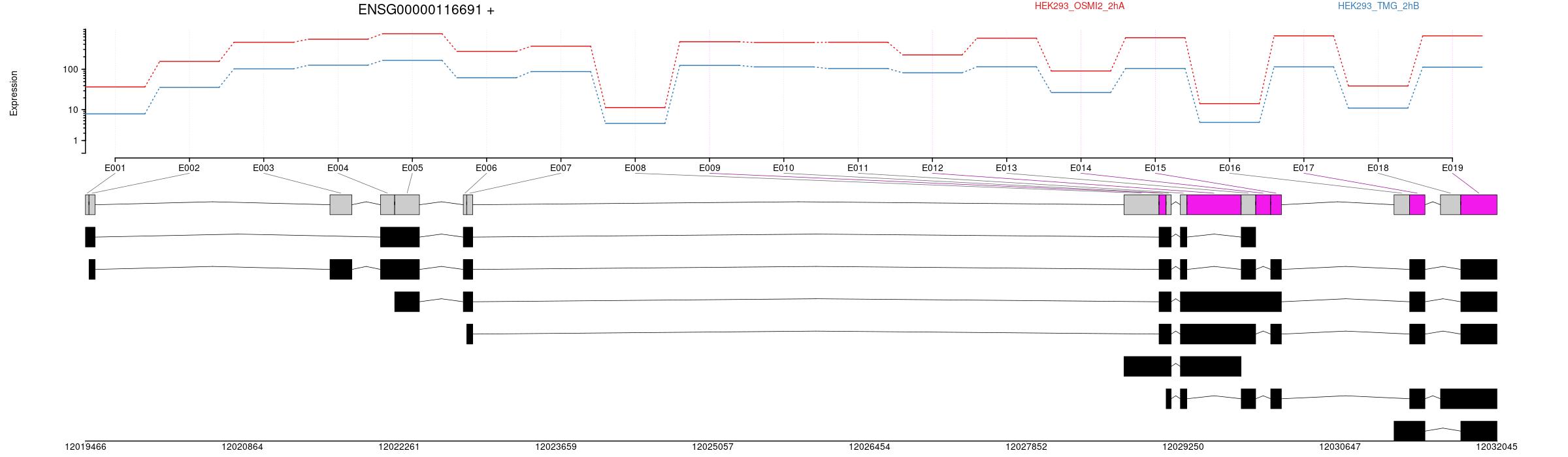Click genomic coordinate 12022261
The image size is (1568, 457).
click(x=399, y=447)
